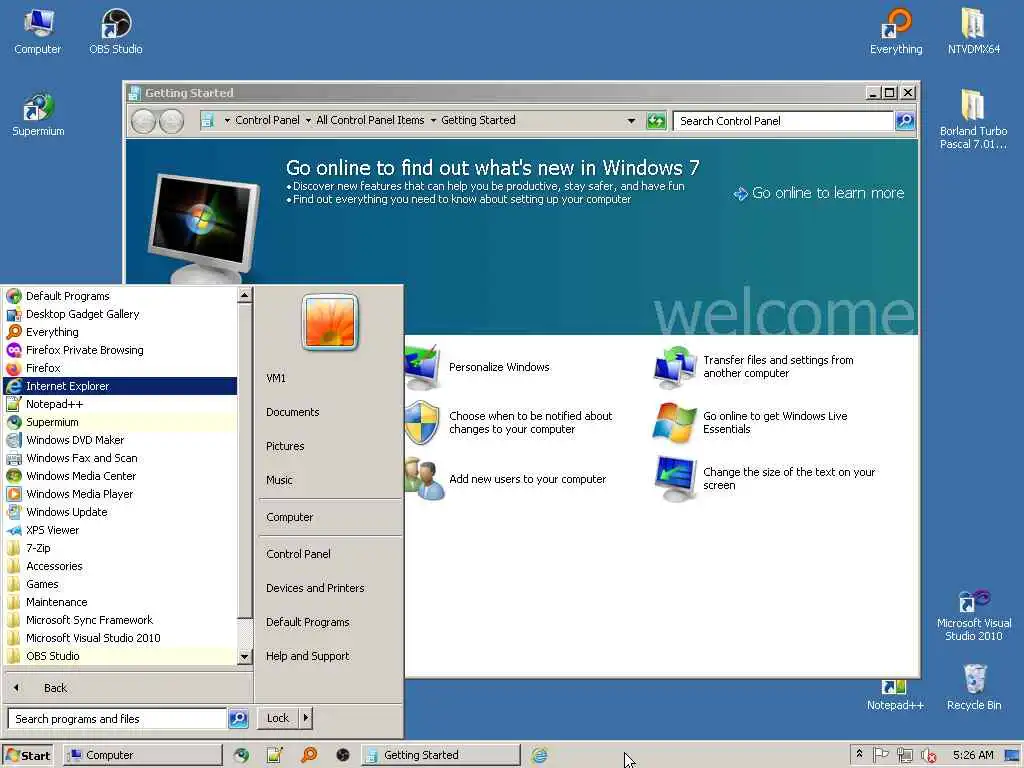
Task: Click the clock showing 5:26 AM
Action: 972,755
